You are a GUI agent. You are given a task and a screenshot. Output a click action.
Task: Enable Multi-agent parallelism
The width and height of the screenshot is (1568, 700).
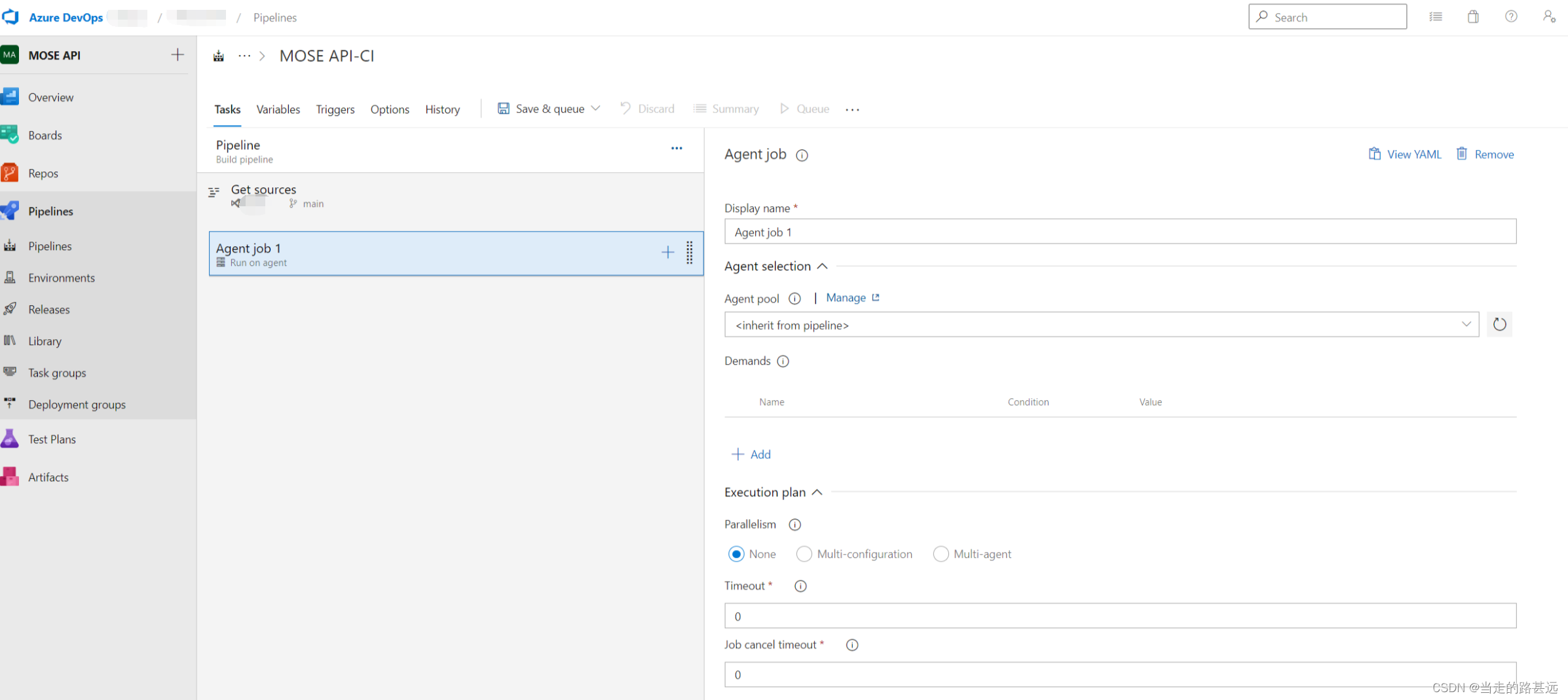[x=941, y=554]
